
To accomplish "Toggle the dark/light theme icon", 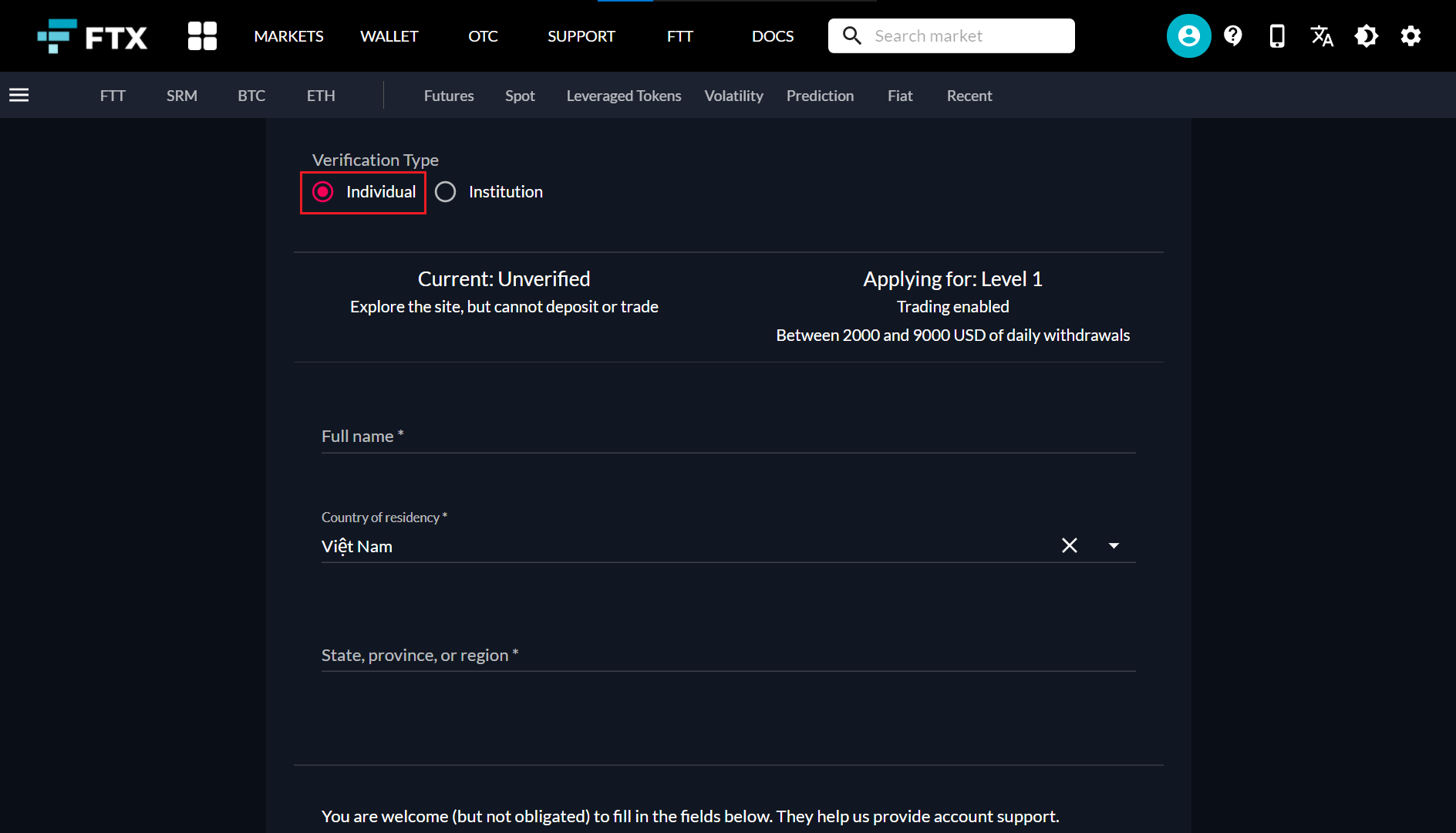I will click(x=1366, y=36).
